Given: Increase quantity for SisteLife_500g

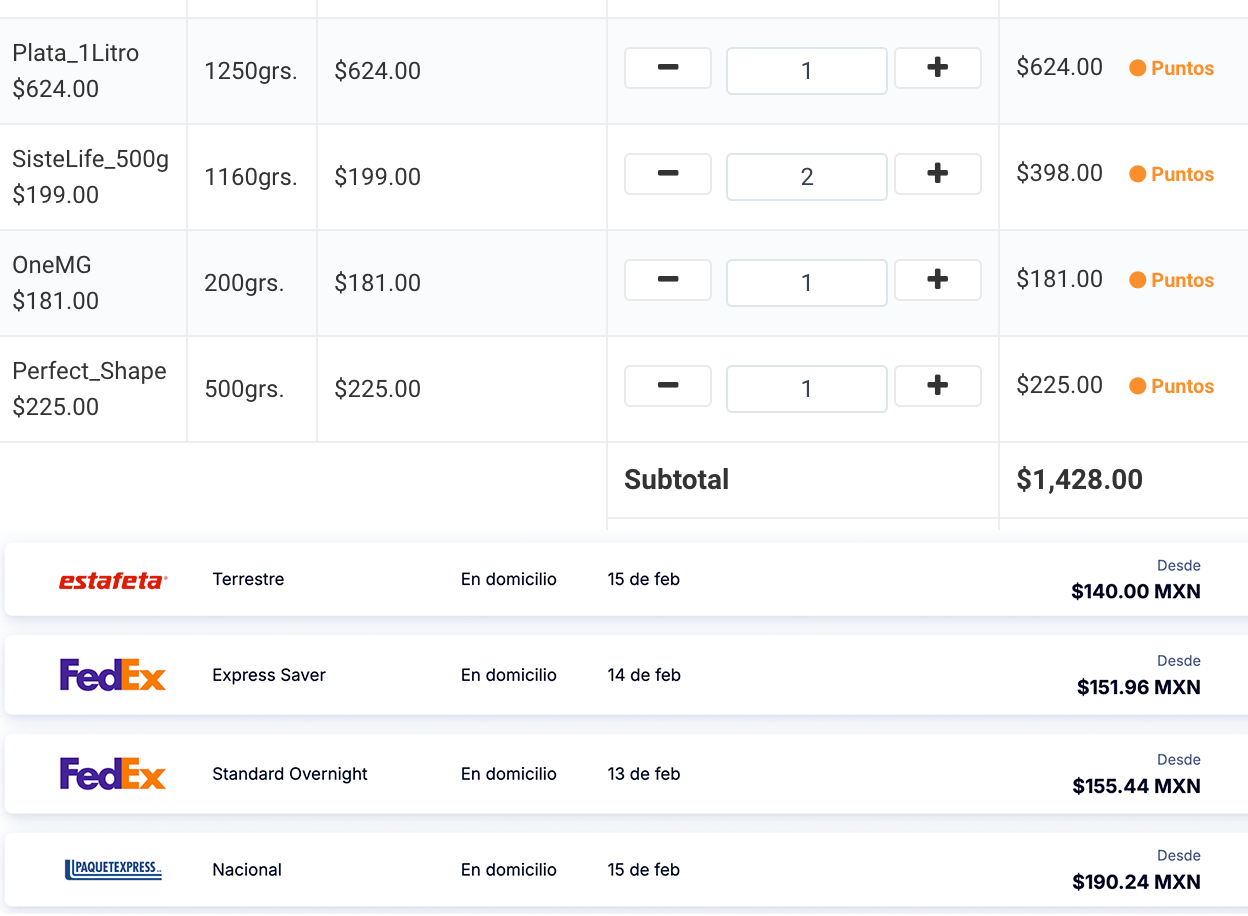Looking at the screenshot, I should coord(937,174).
